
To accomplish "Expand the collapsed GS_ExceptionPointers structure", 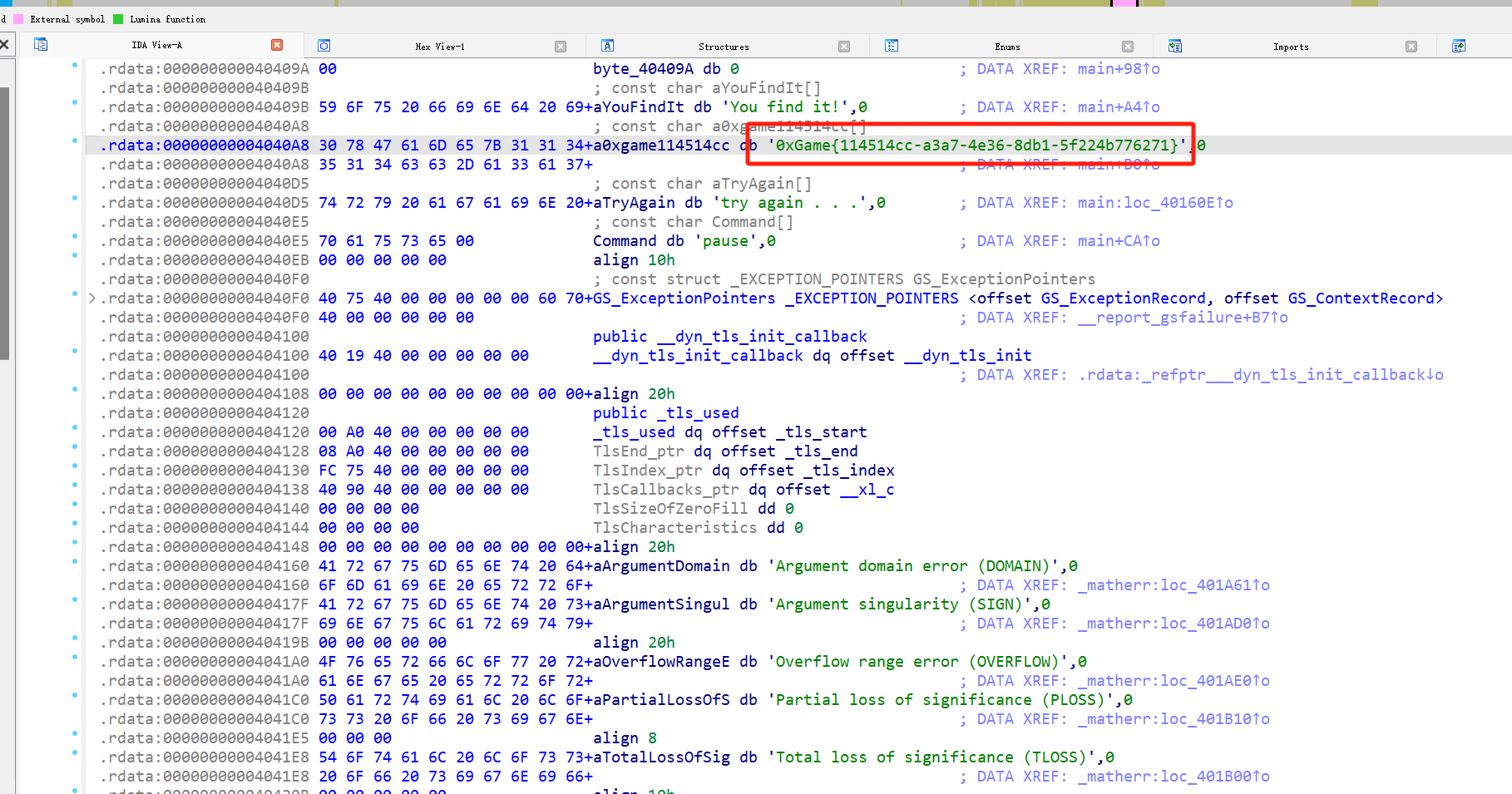I will tap(92, 298).
